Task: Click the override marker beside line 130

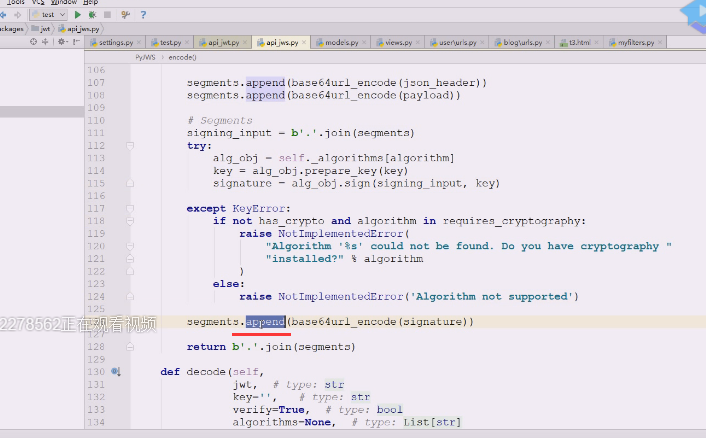Action: [x=116, y=371]
